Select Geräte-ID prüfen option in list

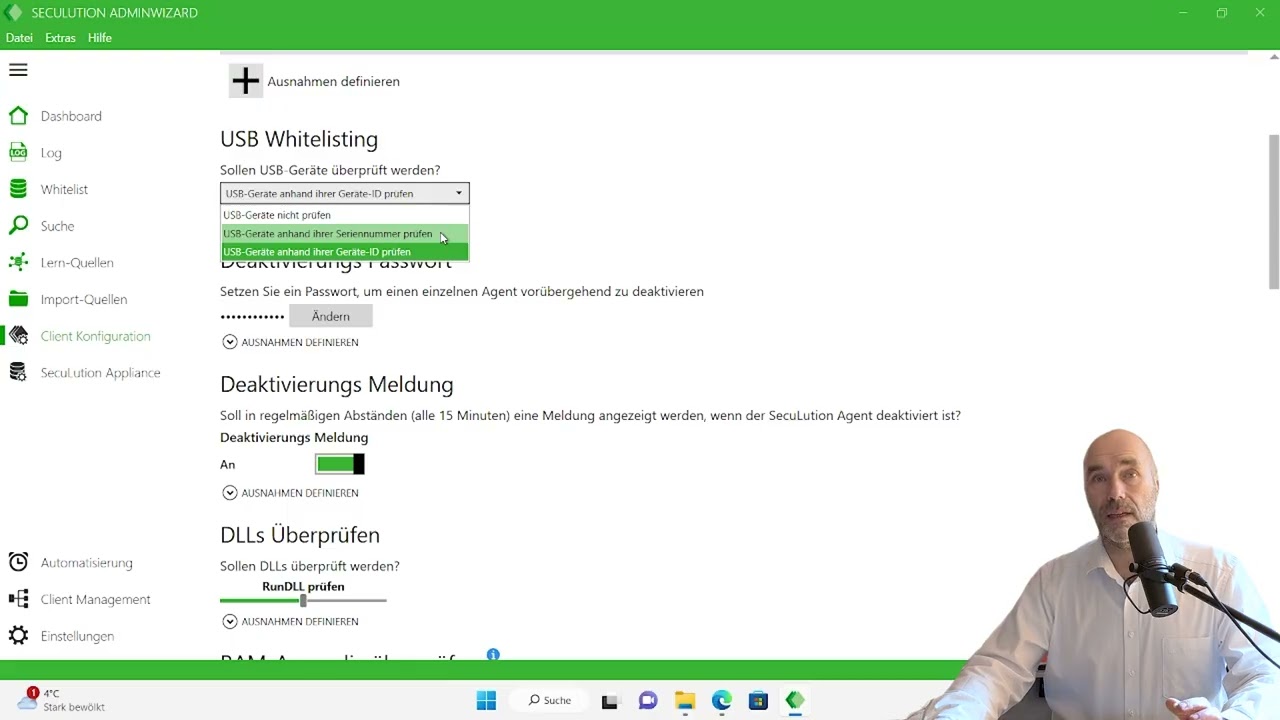[345, 252]
